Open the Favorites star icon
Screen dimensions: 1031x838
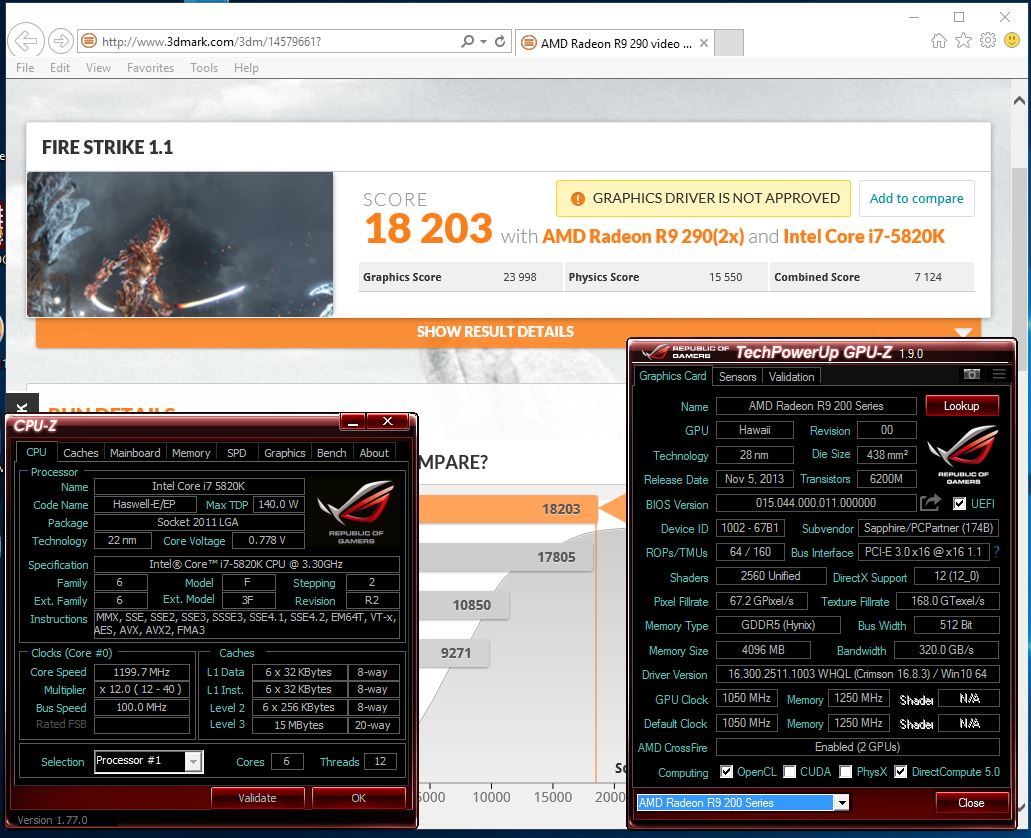[963, 41]
